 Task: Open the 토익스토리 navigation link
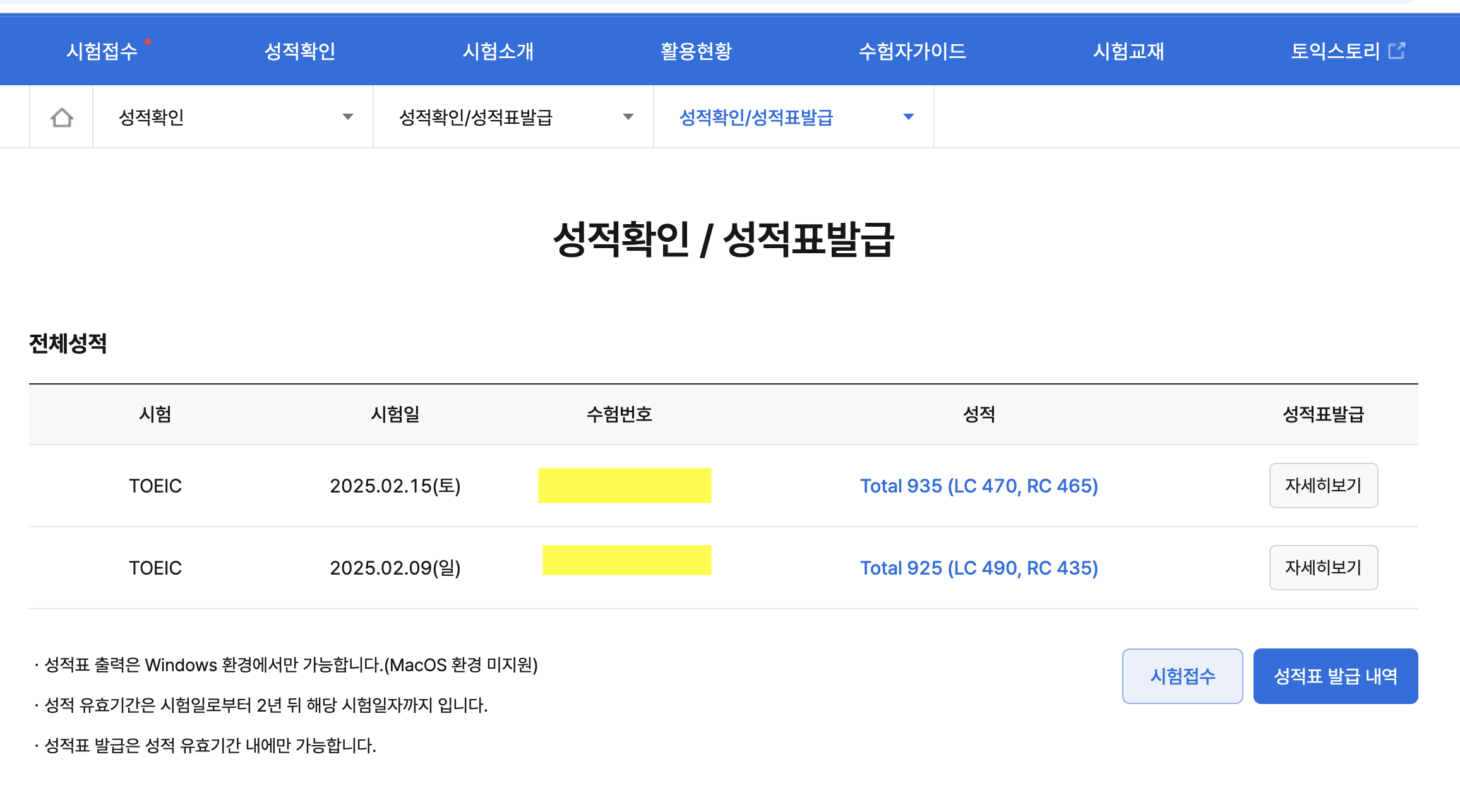1336,51
